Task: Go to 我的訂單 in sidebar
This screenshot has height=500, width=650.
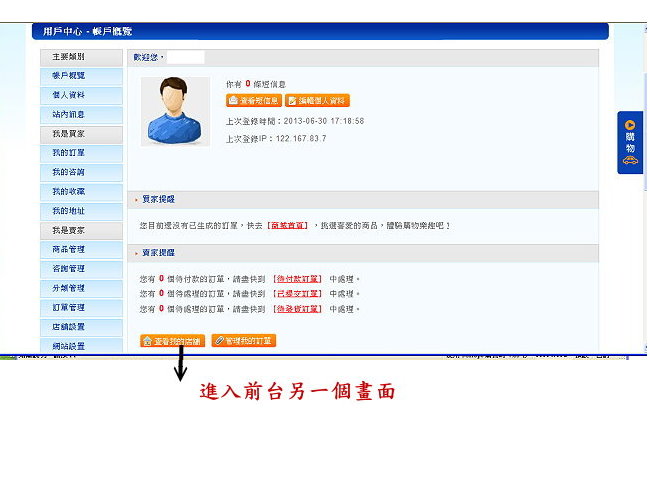Action: point(69,153)
